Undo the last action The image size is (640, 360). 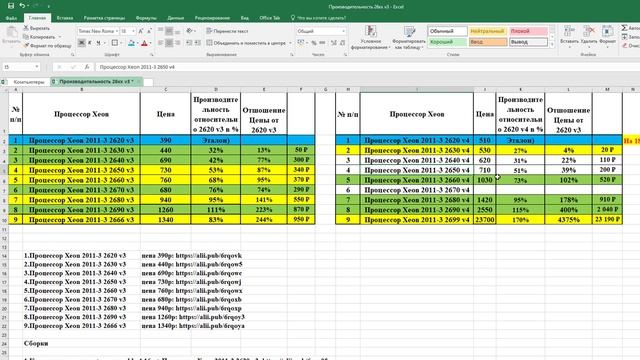[x=22, y=6]
